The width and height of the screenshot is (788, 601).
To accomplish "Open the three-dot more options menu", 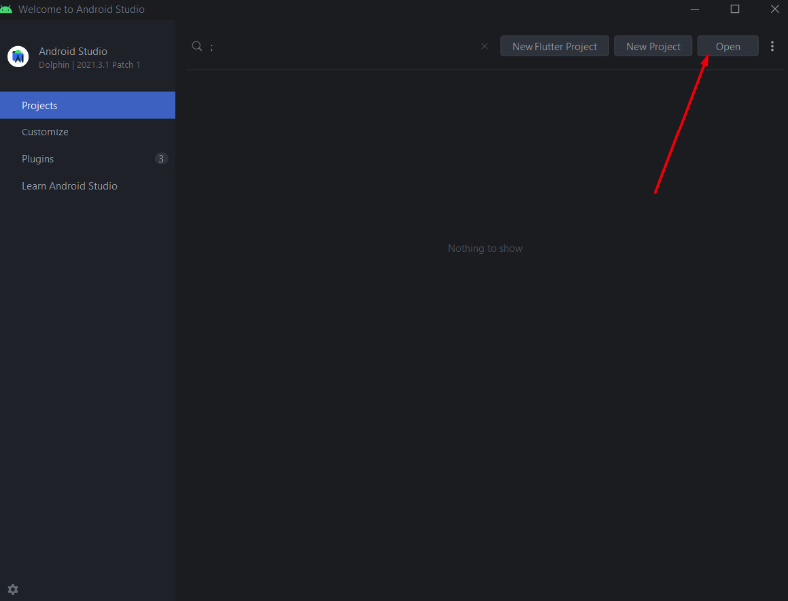I will point(772,46).
